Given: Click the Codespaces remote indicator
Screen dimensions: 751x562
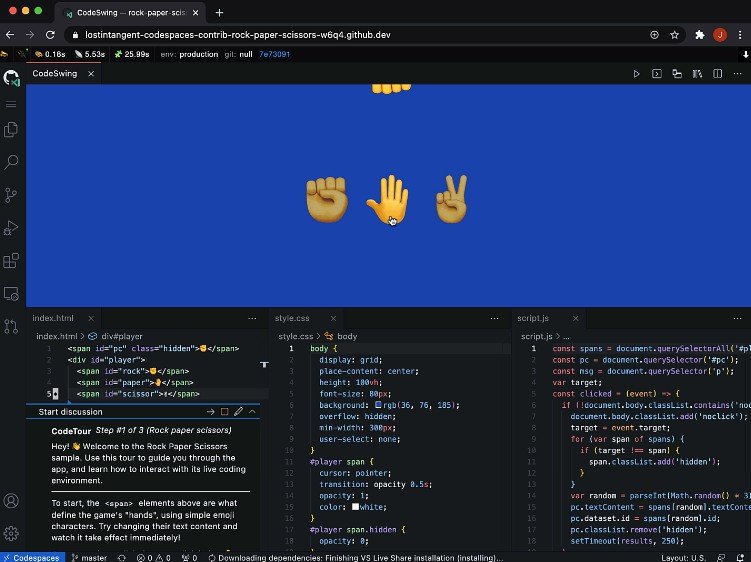Looking at the screenshot, I should pyautogui.click(x=32, y=558).
